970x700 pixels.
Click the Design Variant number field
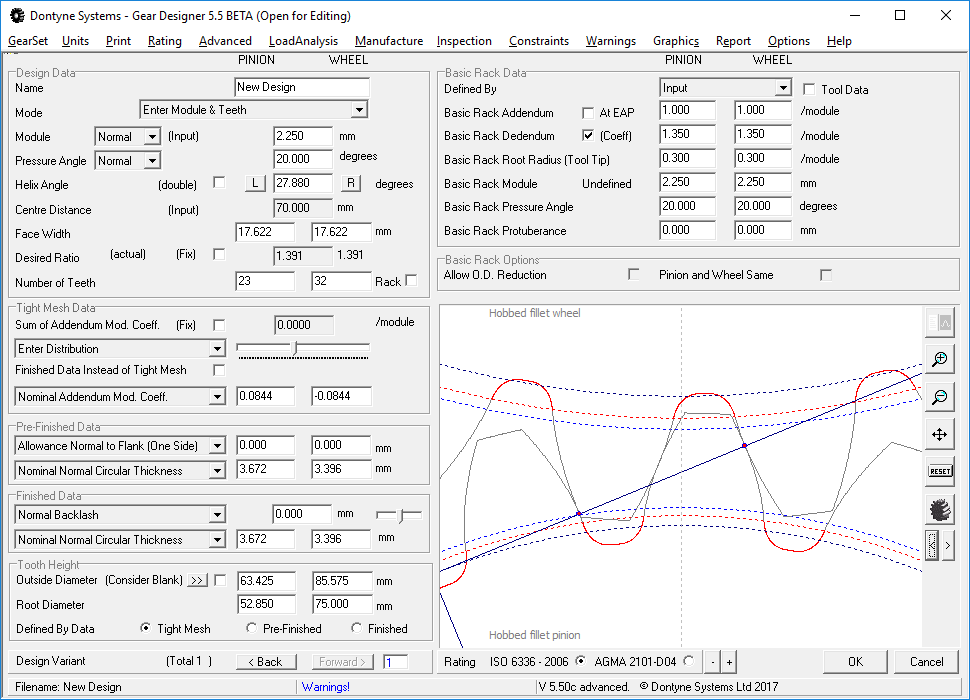tap(395, 662)
